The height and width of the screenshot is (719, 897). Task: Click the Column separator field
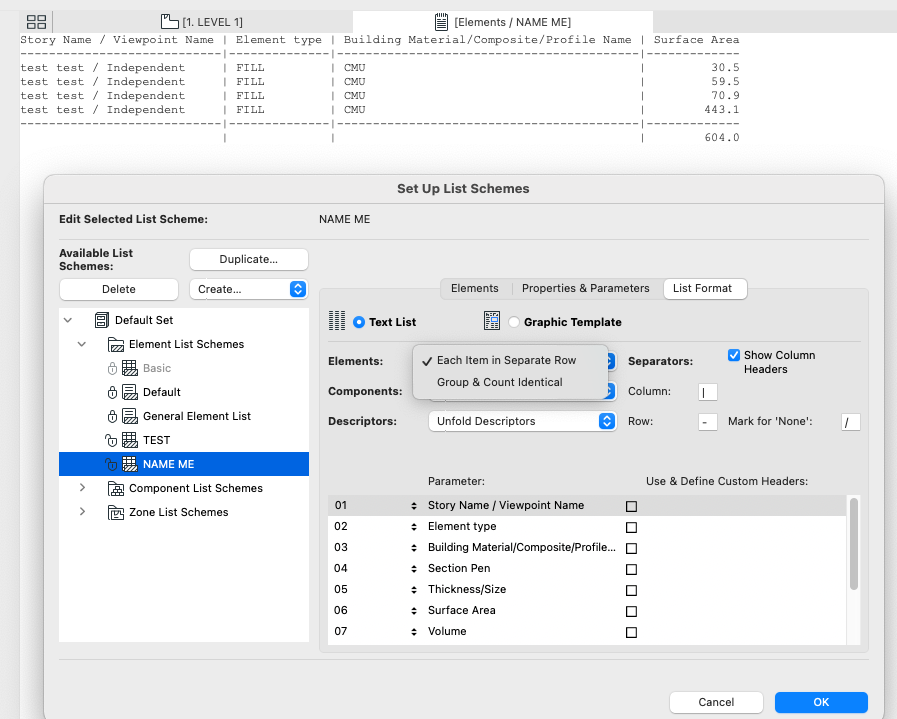(708, 392)
